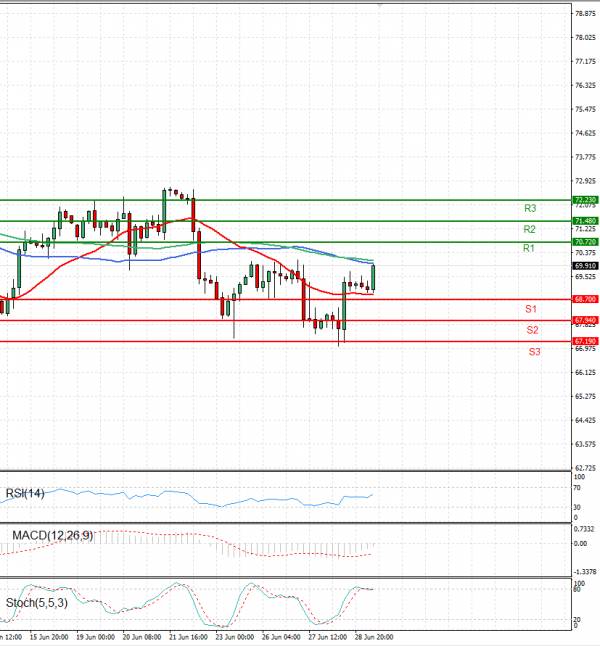Click the MACD 0.00 scale value
This screenshot has height=646, width=600.
580,544
